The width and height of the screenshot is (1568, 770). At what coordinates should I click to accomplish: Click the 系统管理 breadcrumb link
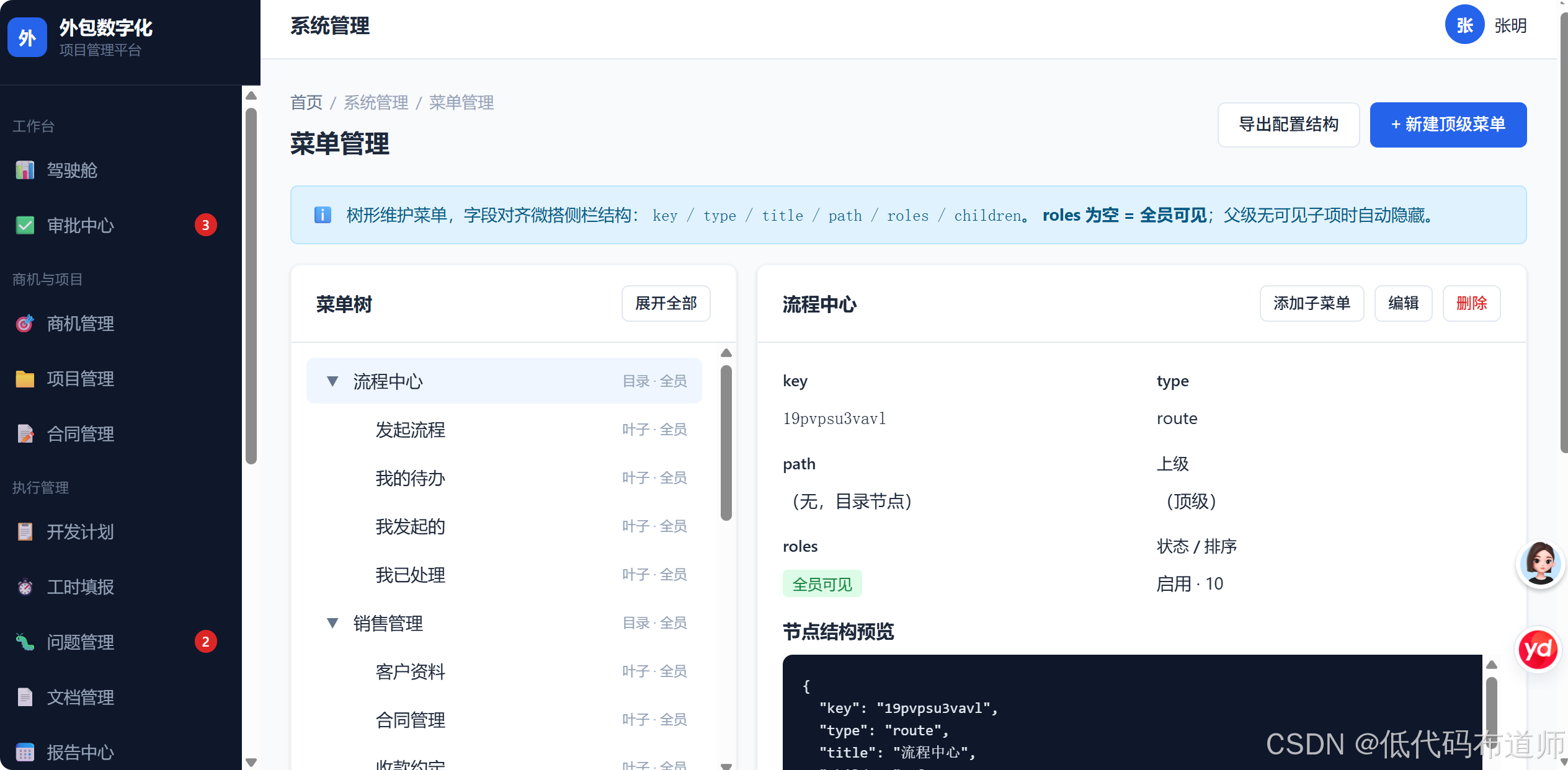(x=376, y=102)
